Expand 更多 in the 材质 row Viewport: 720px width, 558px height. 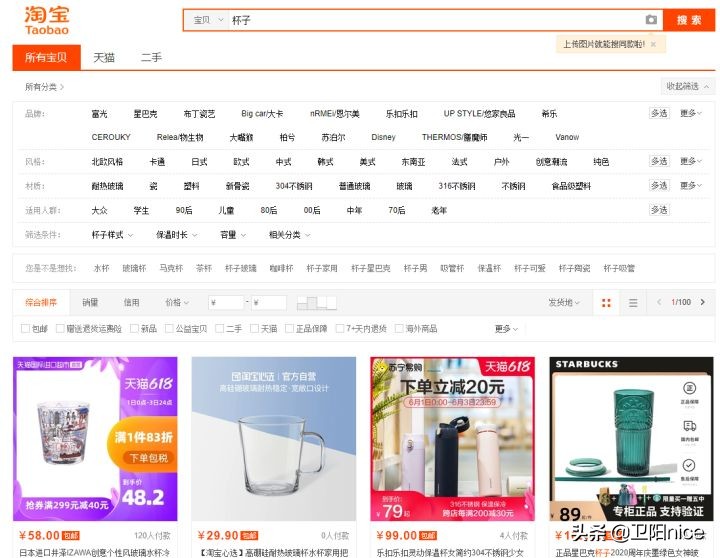691,186
